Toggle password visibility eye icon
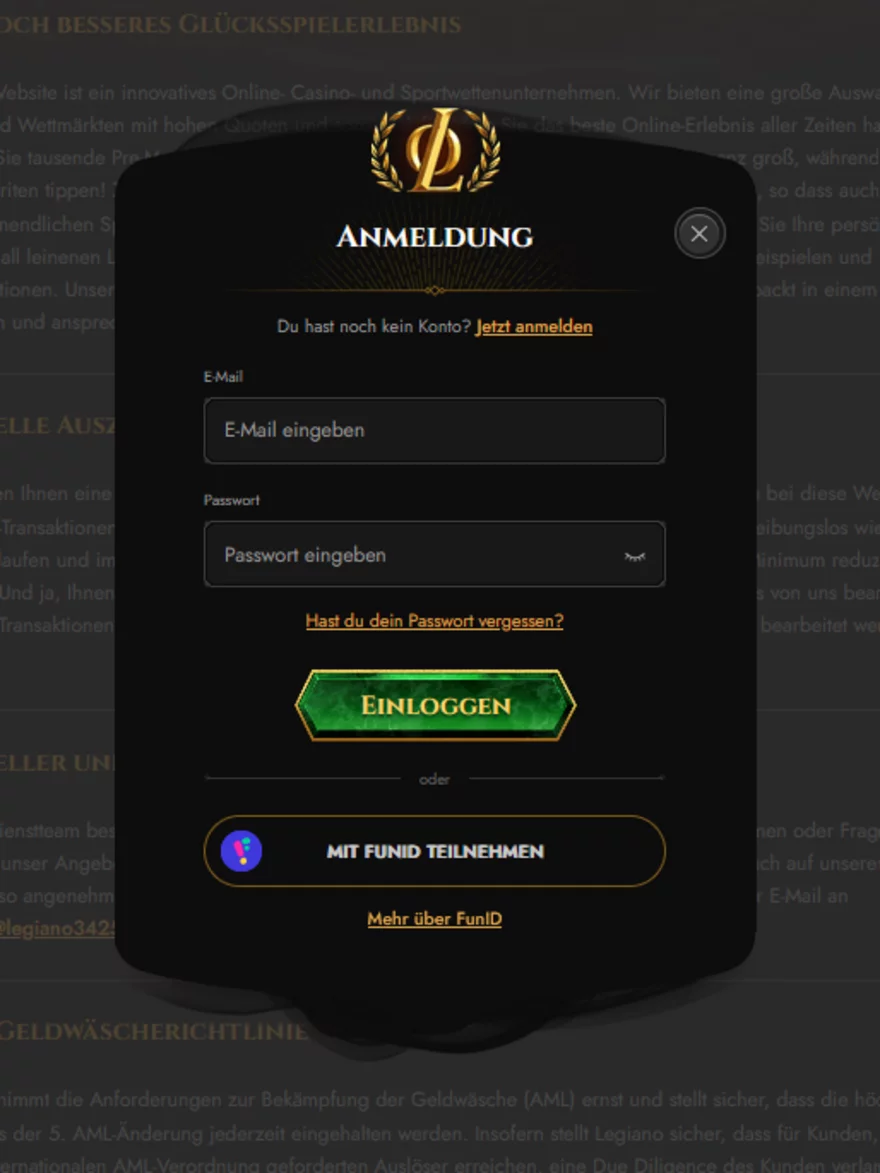 [635, 557]
